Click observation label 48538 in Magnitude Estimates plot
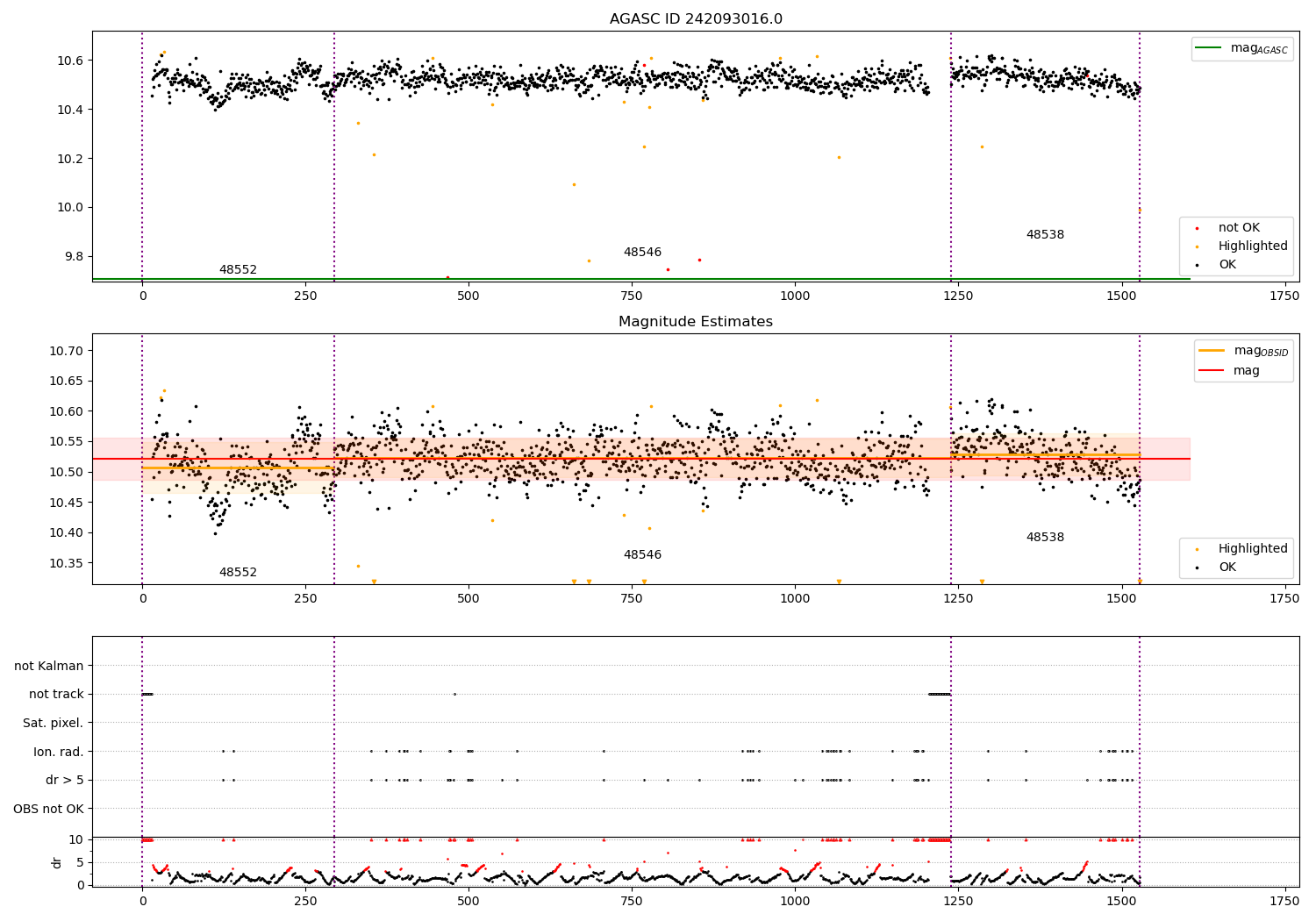This screenshot has height=921, width=1316. (1045, 538)
